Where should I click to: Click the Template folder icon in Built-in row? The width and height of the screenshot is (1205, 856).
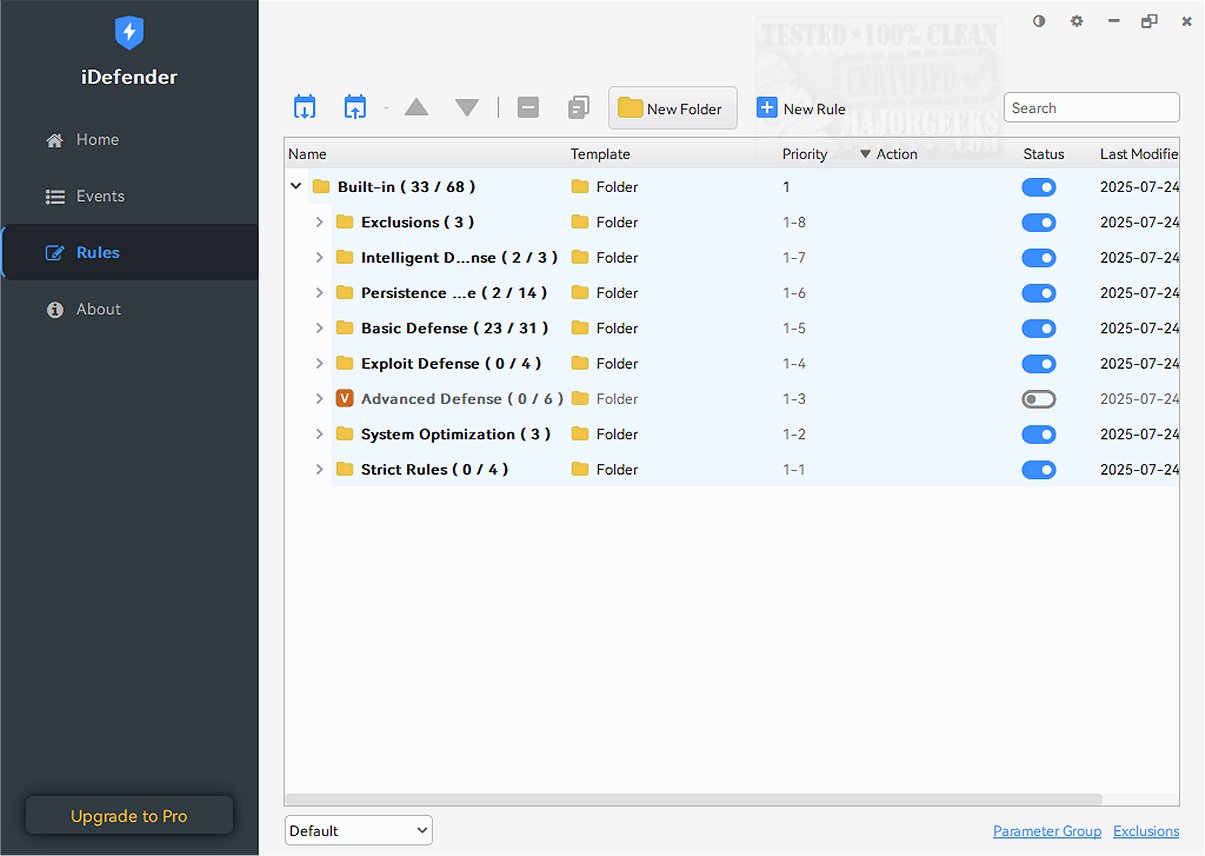[x=580, y=187]
